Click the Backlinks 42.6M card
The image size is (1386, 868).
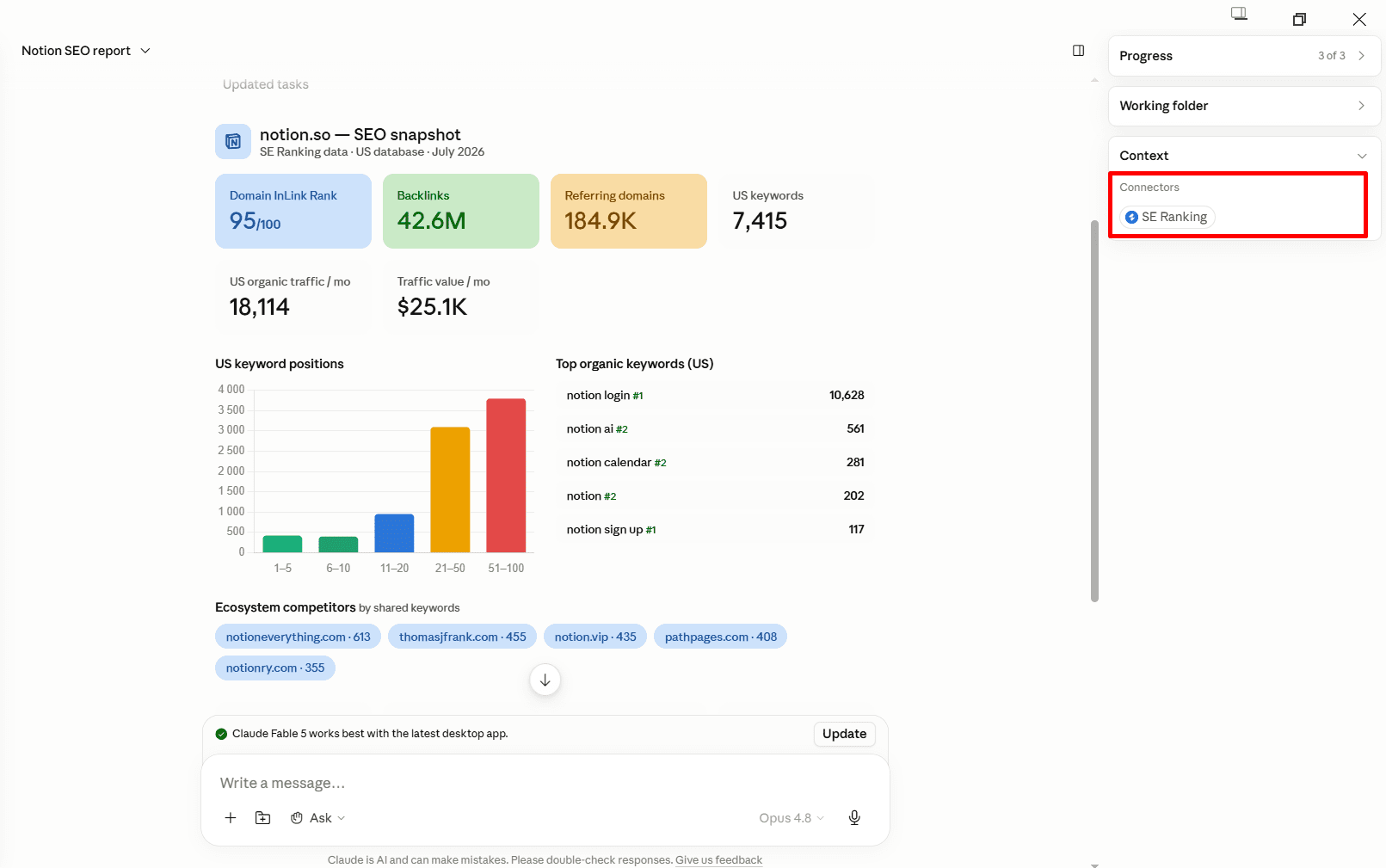pos(461,212)
